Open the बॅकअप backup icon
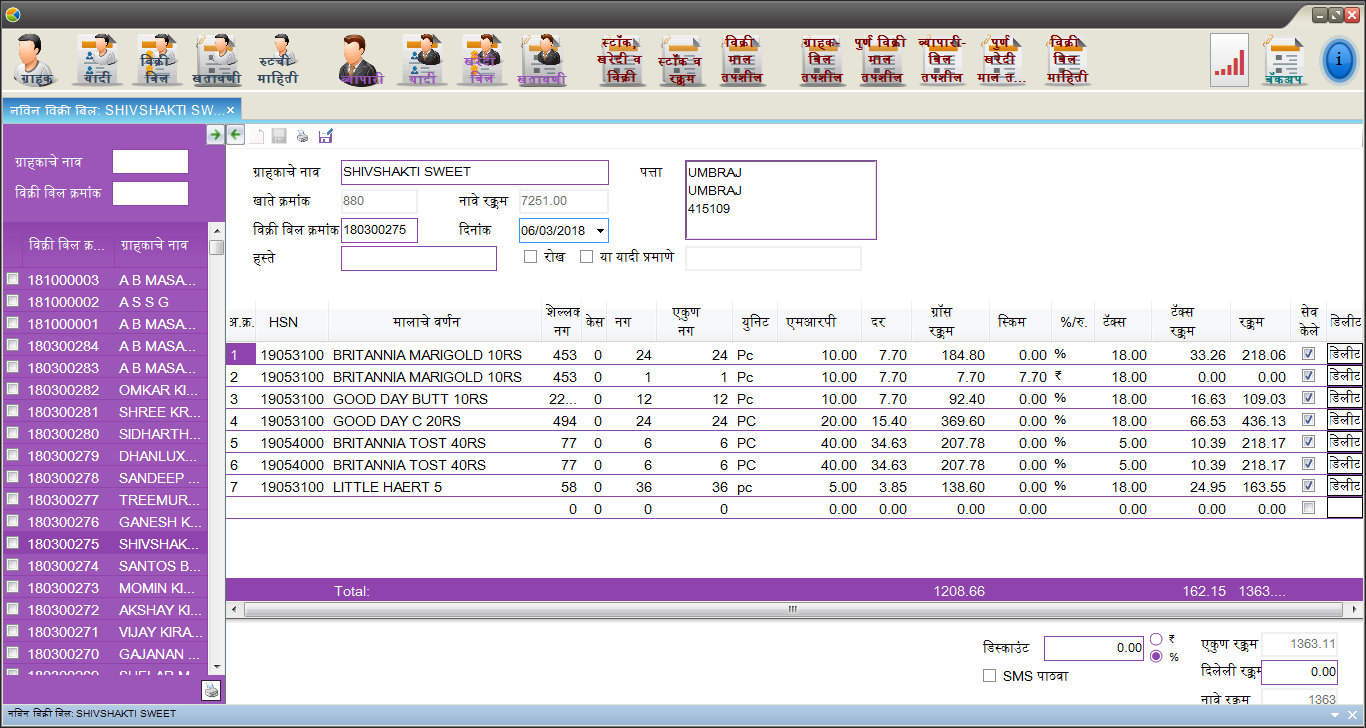 click(x=1283, y=62)
